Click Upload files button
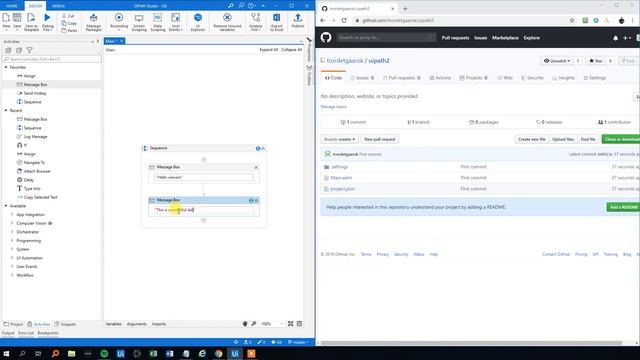The image size is (640, 360). [563, 139]
